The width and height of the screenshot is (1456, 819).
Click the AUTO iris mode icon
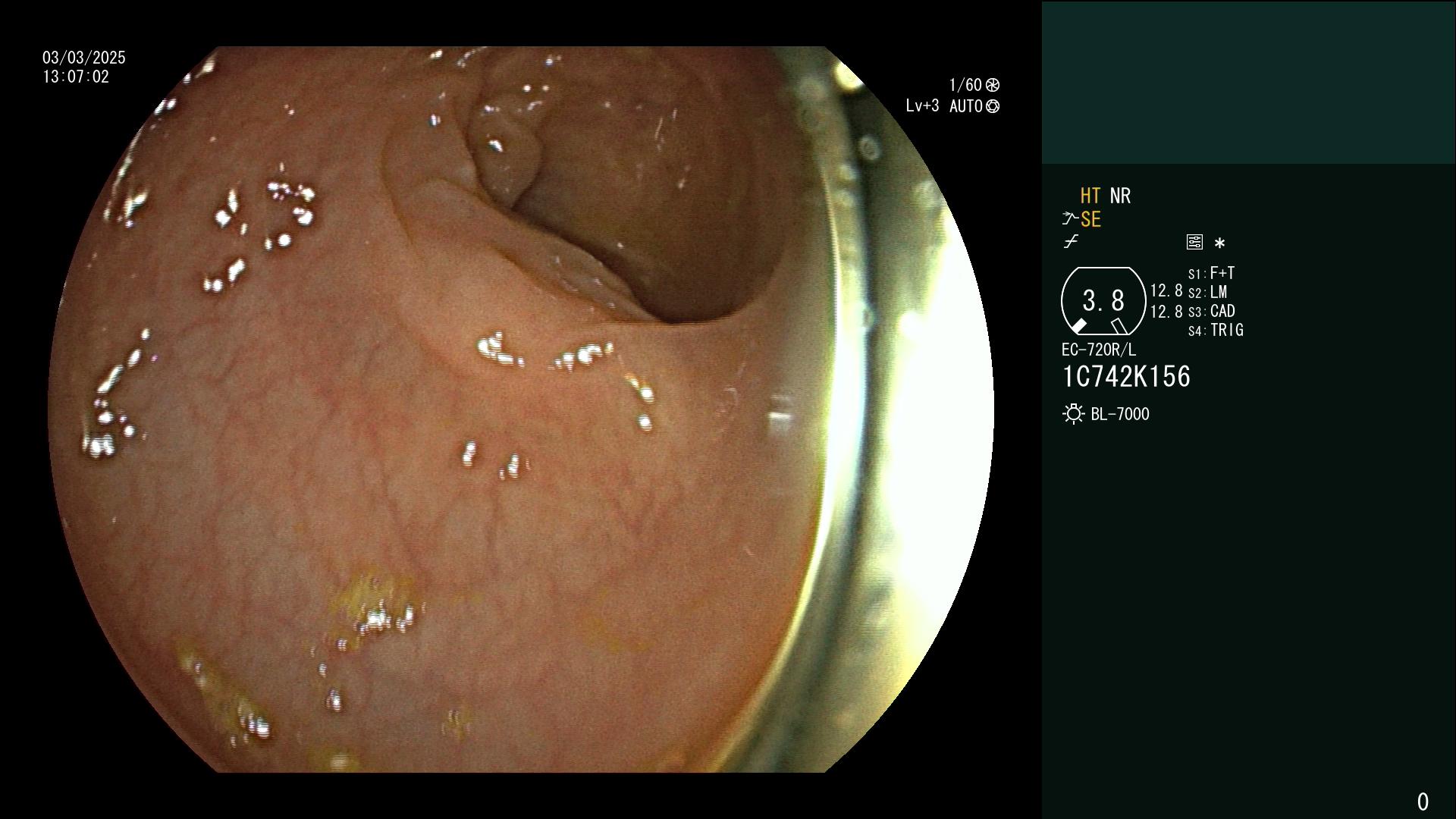[x=993, y=107]
